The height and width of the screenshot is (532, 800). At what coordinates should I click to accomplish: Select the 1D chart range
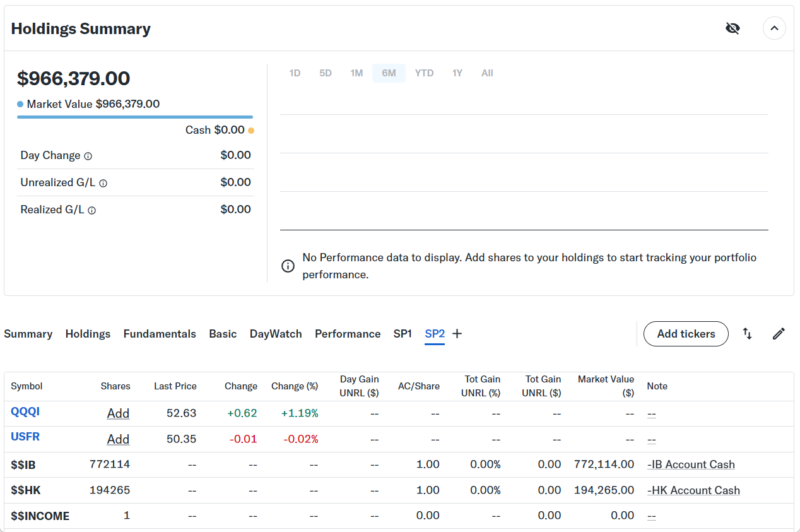pyautogui.click(x=295, y=73)
